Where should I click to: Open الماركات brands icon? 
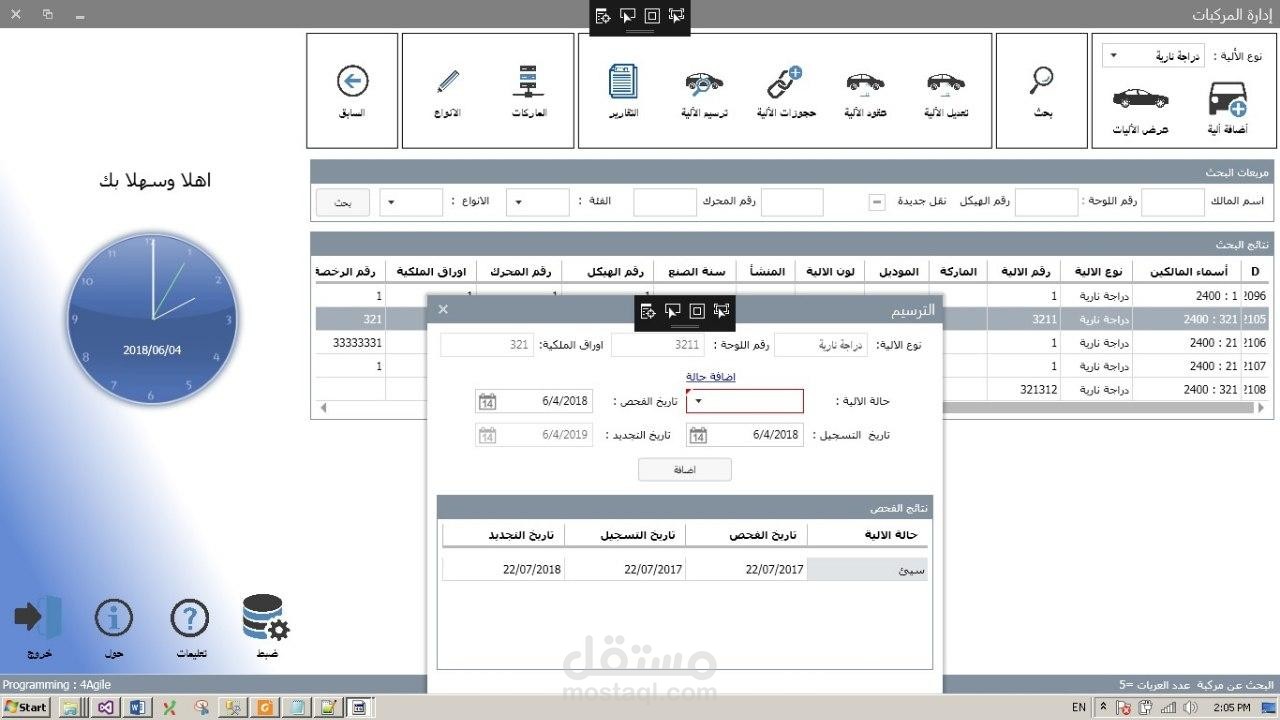tap(528, 80)
